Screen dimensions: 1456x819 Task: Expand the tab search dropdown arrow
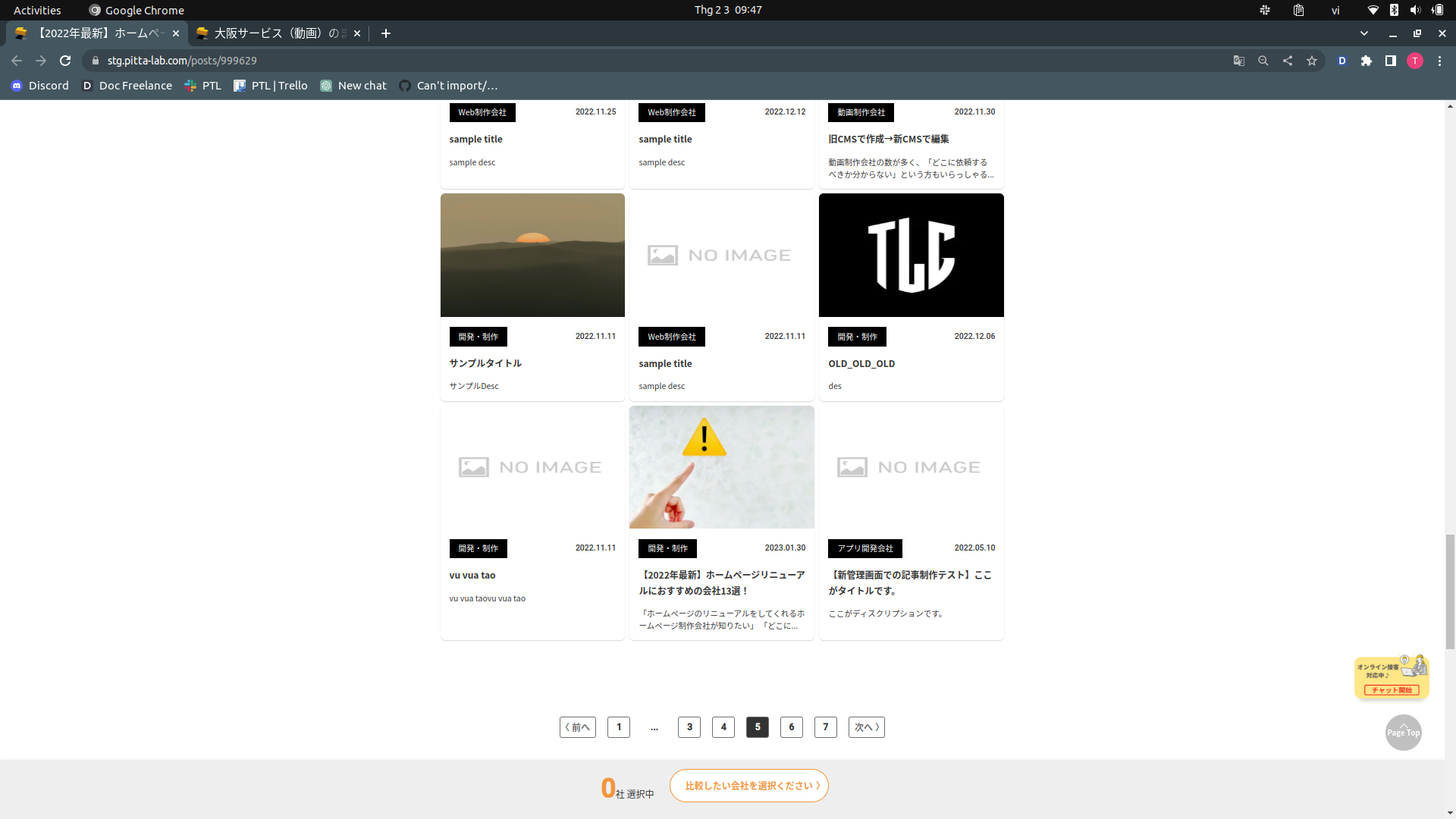pyautogui.click(x=1364, y=33)
